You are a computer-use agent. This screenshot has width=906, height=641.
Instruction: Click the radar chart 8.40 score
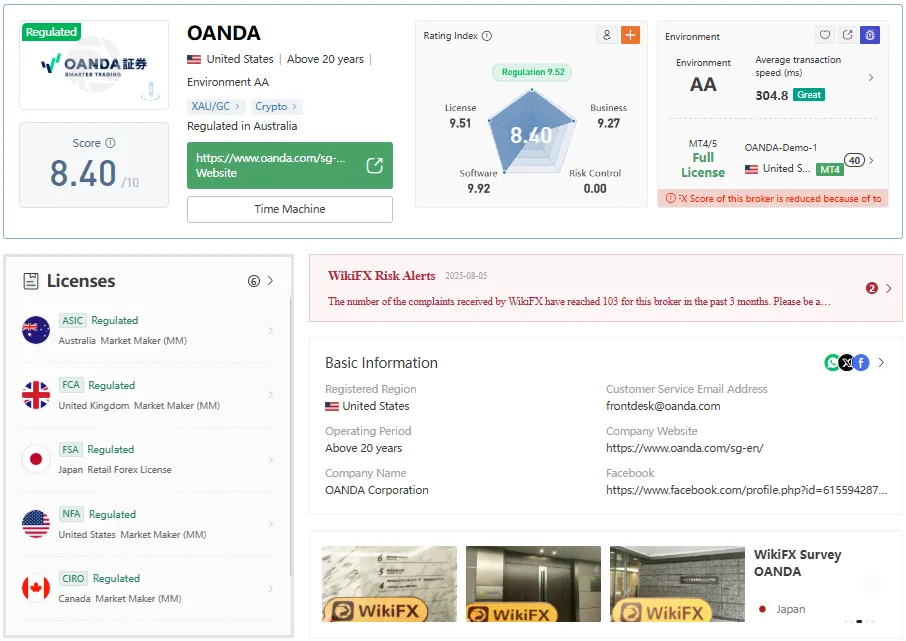[530, 135]
